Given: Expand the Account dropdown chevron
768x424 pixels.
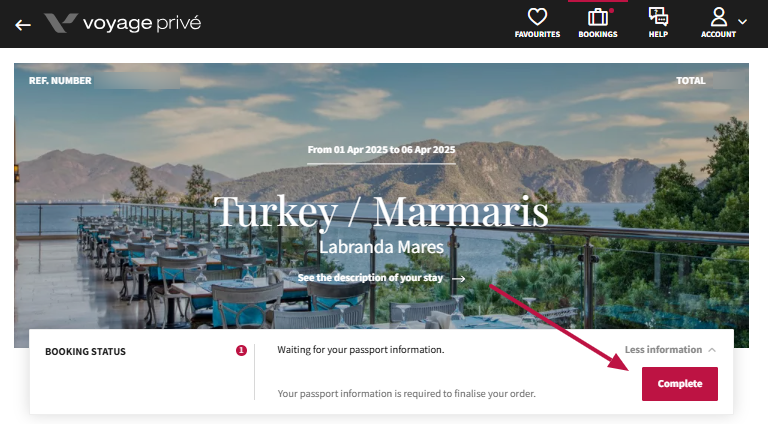Looking at the screenshot, I should [x=743, y=22].
